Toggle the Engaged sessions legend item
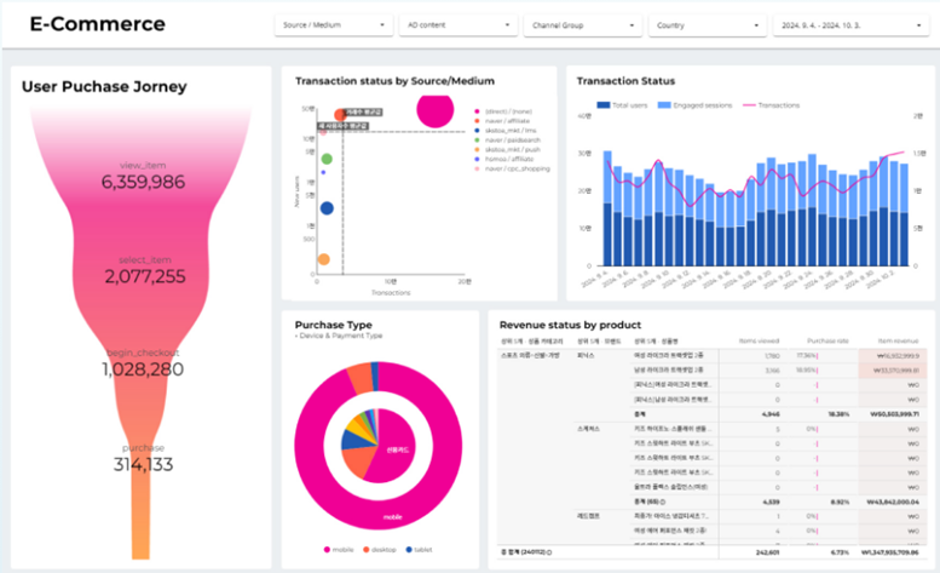Image resolution: width=940 pixels, height=573 pixels. pyautogui.click(x=695, y=105)
